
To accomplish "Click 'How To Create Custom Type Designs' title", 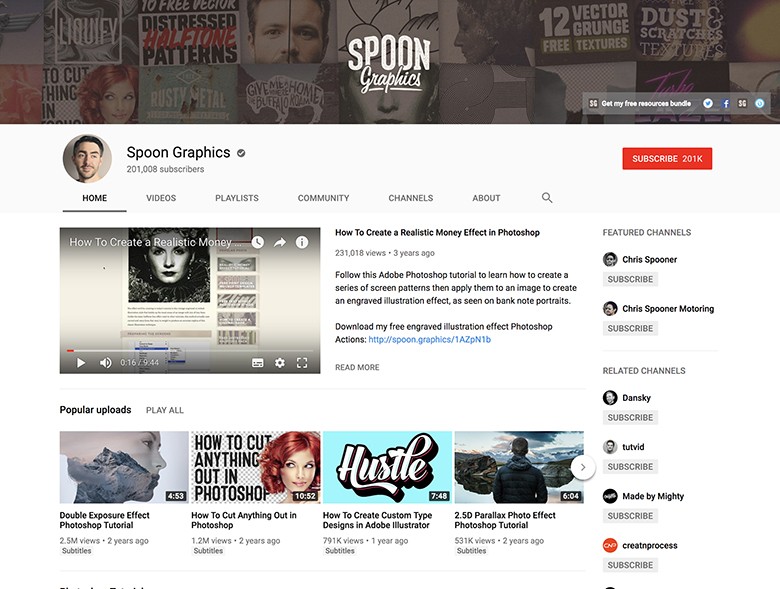I will [x=377, y=520].
